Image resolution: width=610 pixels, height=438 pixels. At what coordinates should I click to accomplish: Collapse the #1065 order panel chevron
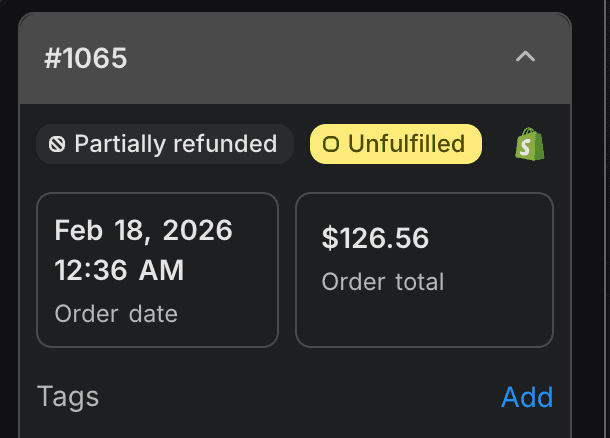[x=525, y=58]
